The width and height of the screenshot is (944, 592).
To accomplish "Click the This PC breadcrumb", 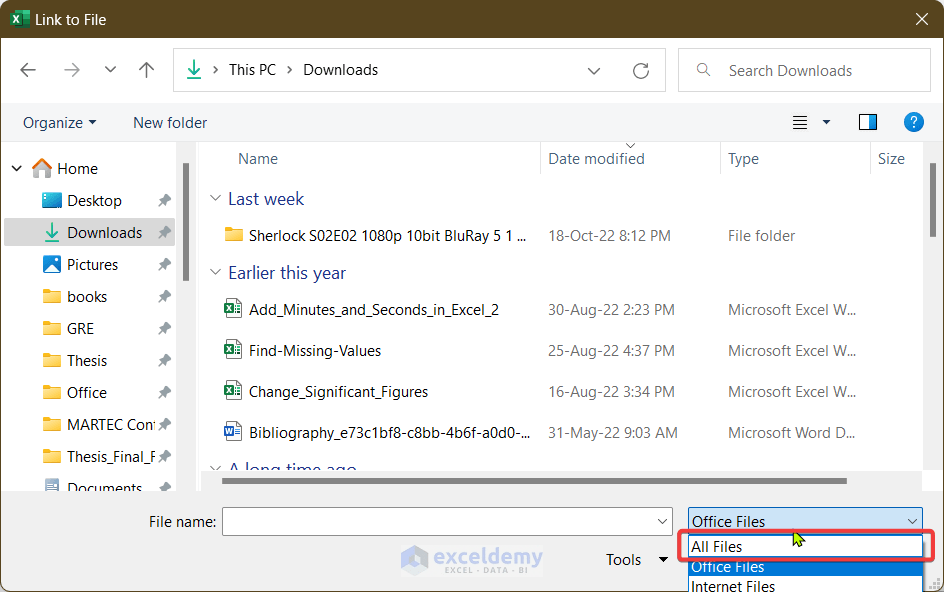I will (253, 70).
